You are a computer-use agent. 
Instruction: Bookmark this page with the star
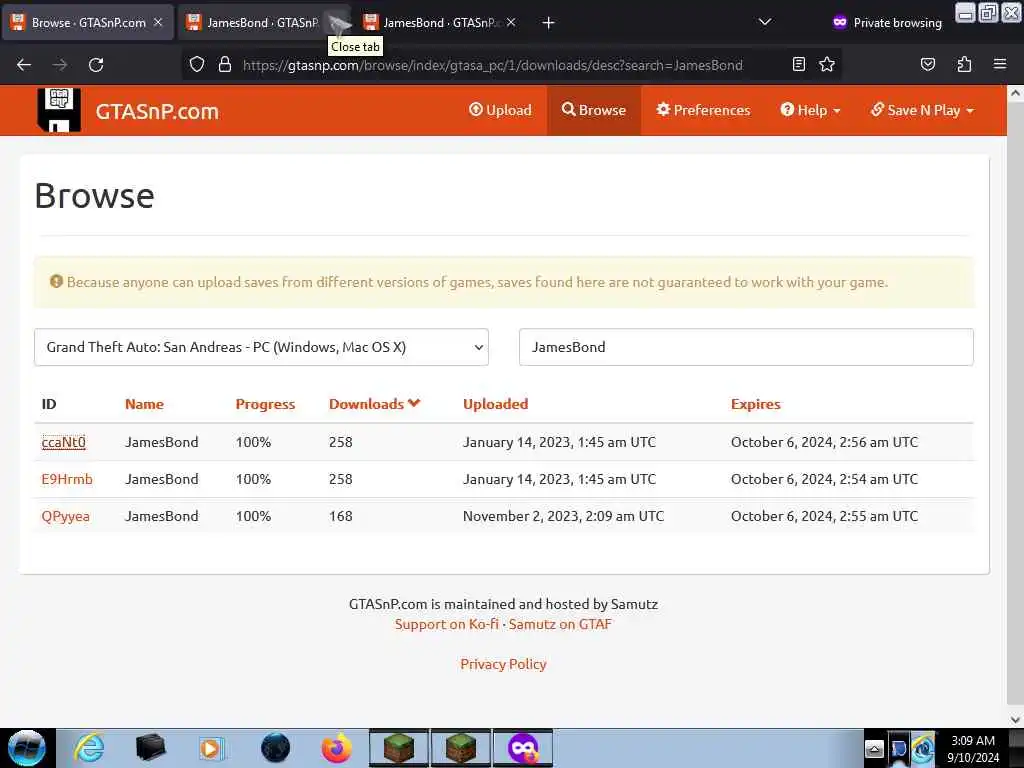[827, 65]
